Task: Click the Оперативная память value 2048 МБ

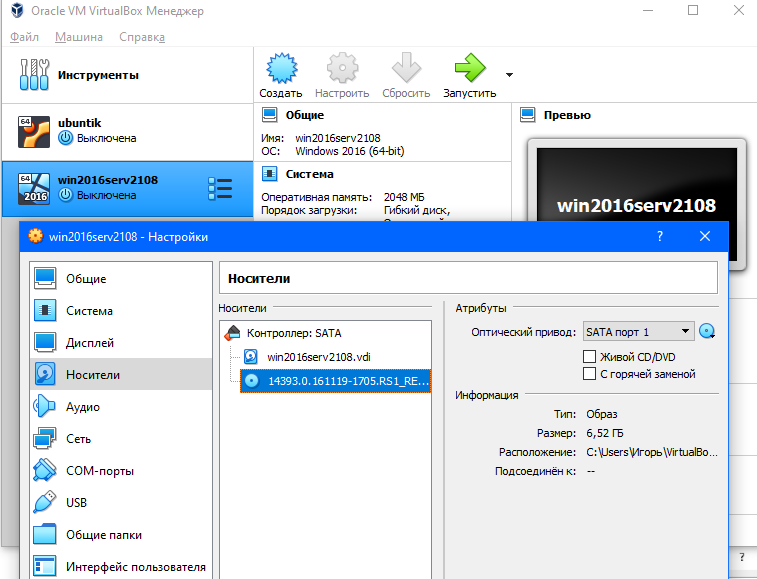Action: [404, 197]
